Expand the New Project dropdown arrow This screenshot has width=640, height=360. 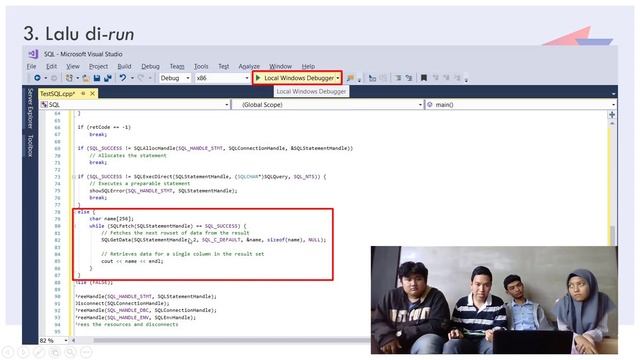78,78
